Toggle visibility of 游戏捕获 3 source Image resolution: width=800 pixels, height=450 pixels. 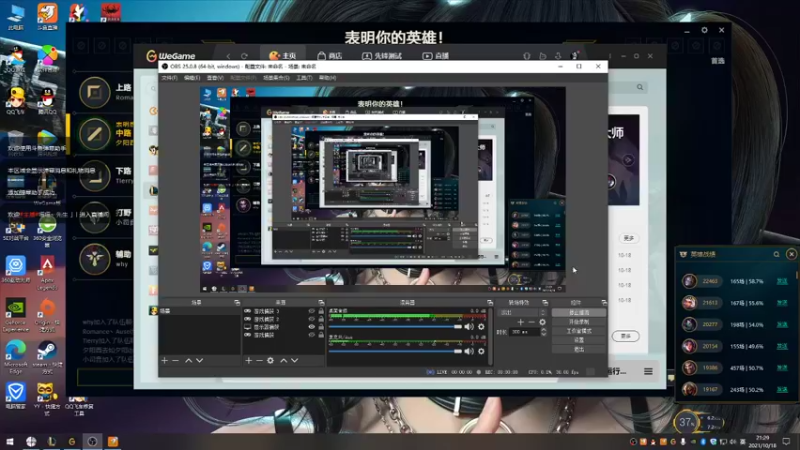311,311
